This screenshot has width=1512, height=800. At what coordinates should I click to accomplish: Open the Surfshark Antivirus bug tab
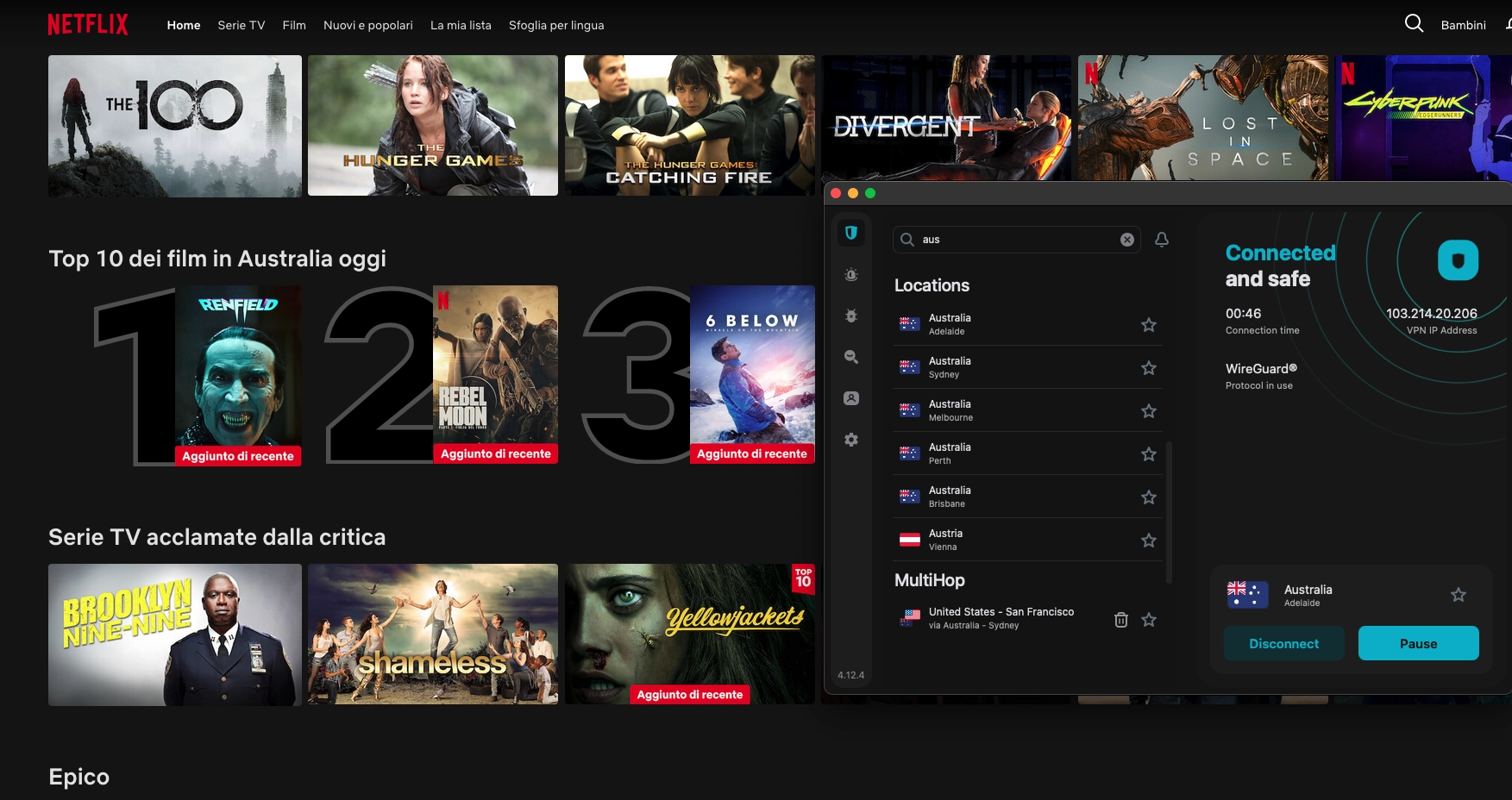pos(851,316)
